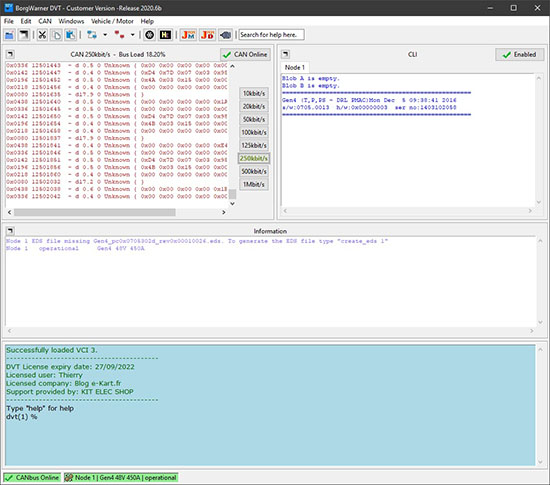This screenshot has height=485, width=550.
Task: Click the undock icon of the Information panel
Action: (x=10, y=231)
